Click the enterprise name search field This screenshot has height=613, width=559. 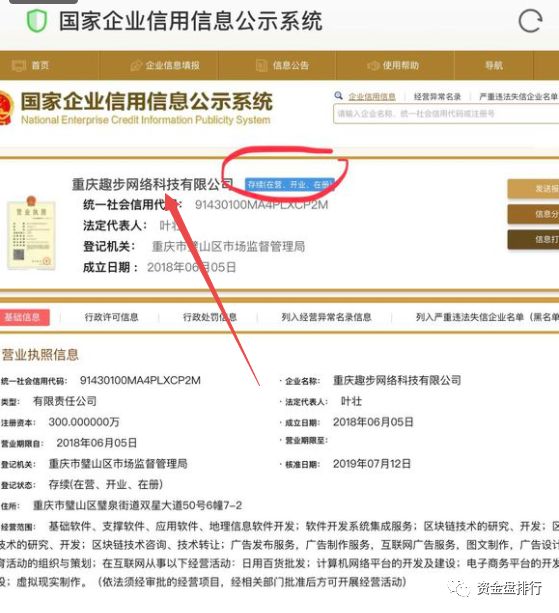click(x=446, y=114)
